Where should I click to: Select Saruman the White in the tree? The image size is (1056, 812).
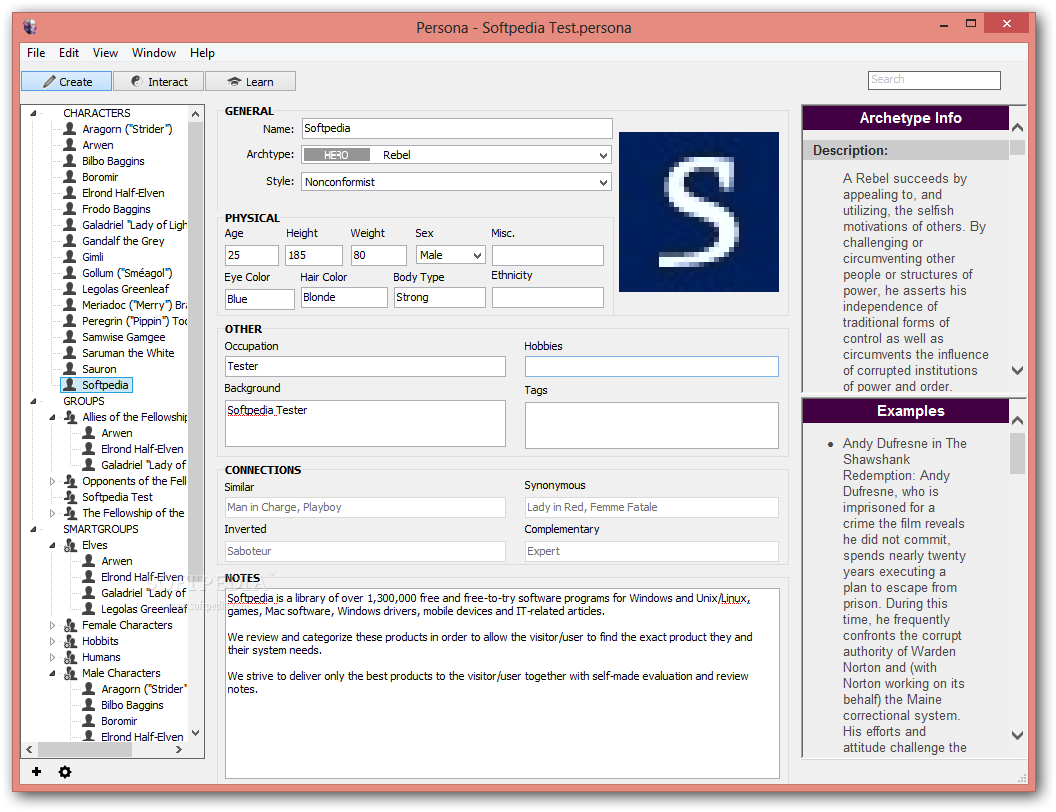coord(128,353)
